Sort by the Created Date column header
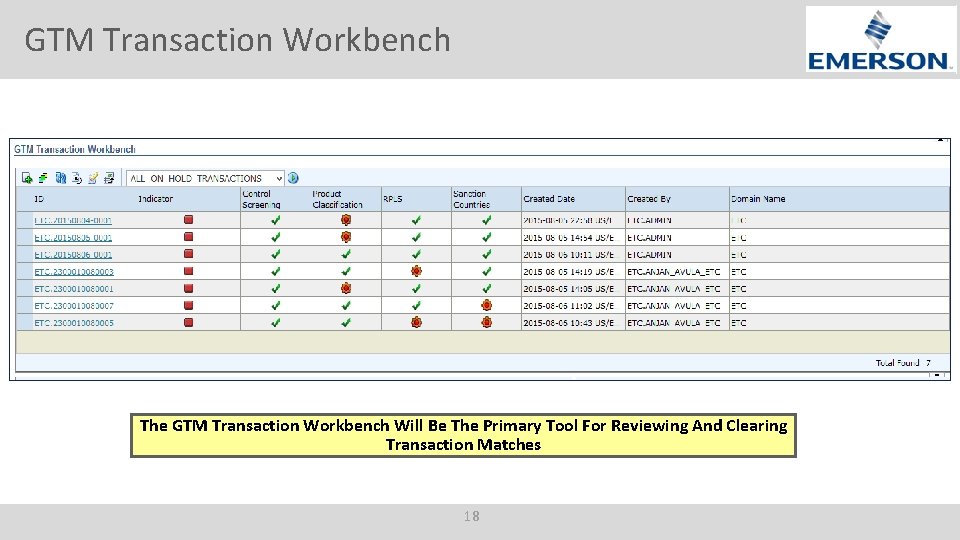This screenshot has height=540, width=960. coord(549,199)
